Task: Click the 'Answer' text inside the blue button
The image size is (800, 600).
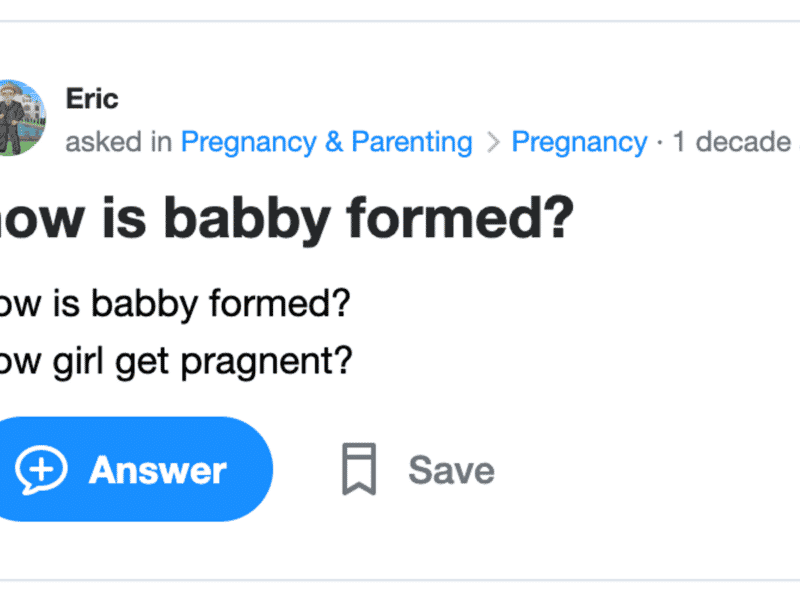Action: [158, 470]
